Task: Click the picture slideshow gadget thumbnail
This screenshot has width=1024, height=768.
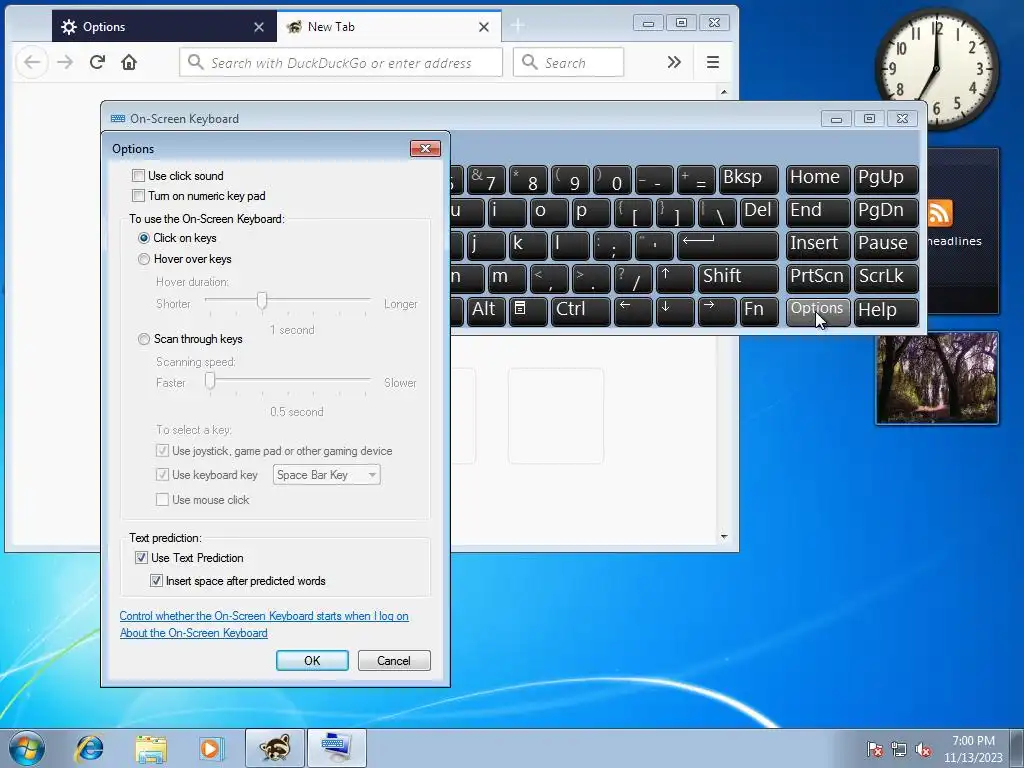Action: click(937, 378)
